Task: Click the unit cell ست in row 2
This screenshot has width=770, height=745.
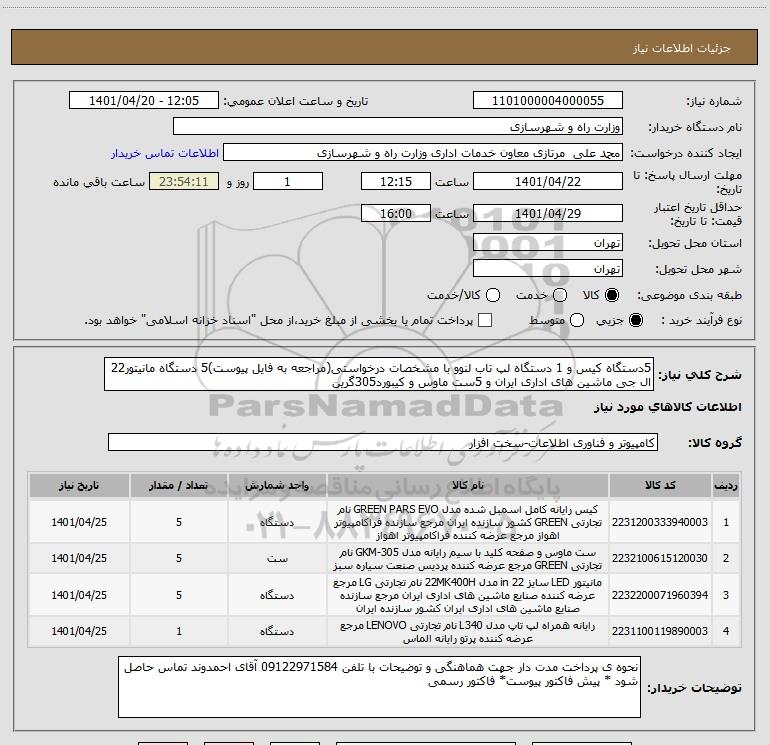Action: (x=277, y=558)
